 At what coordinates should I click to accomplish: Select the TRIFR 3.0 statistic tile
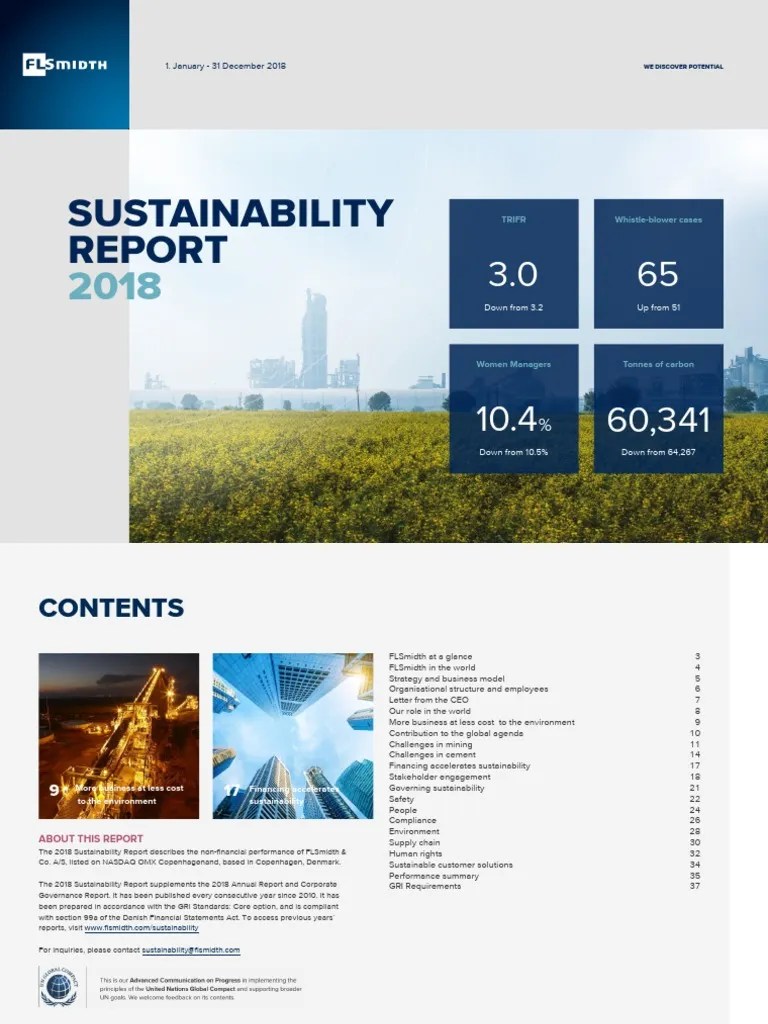tap(514, 263)
